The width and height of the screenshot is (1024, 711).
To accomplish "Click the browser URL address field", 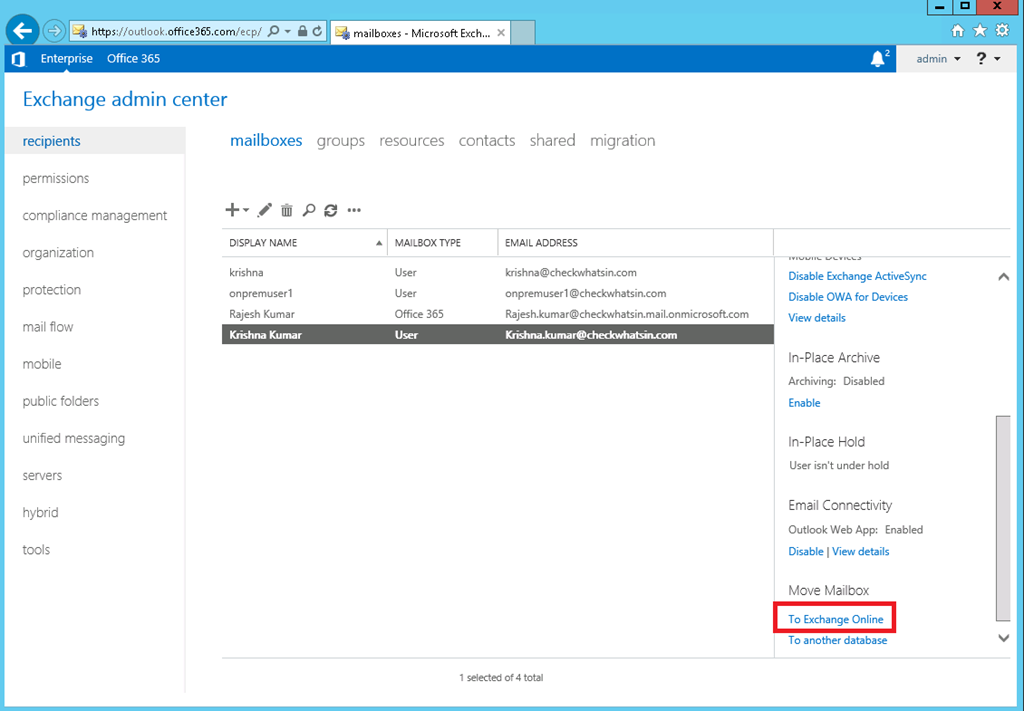I will coord(176,31).
